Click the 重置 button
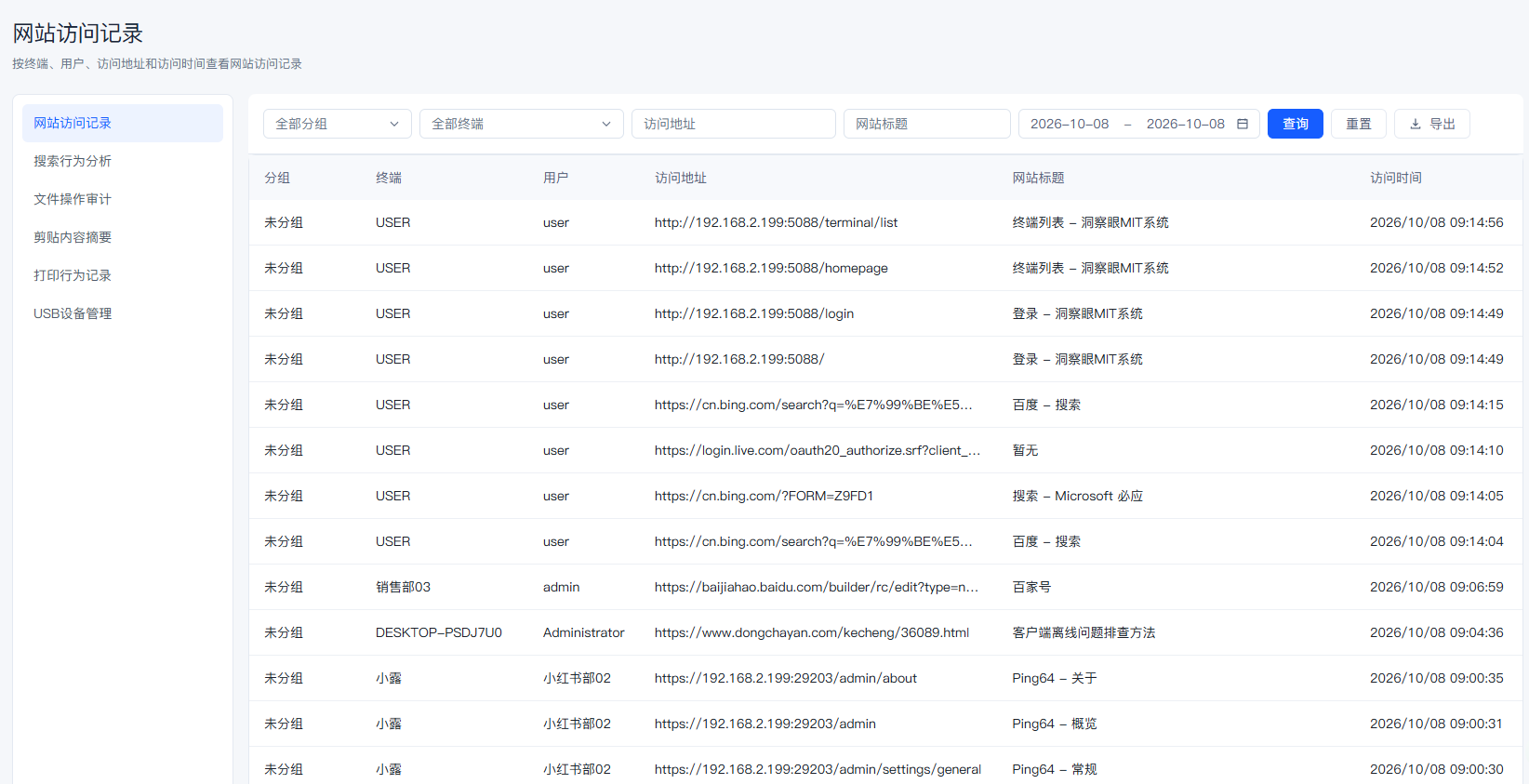This screenshot has height=784, width=1529. click(x=1359, y=124)
